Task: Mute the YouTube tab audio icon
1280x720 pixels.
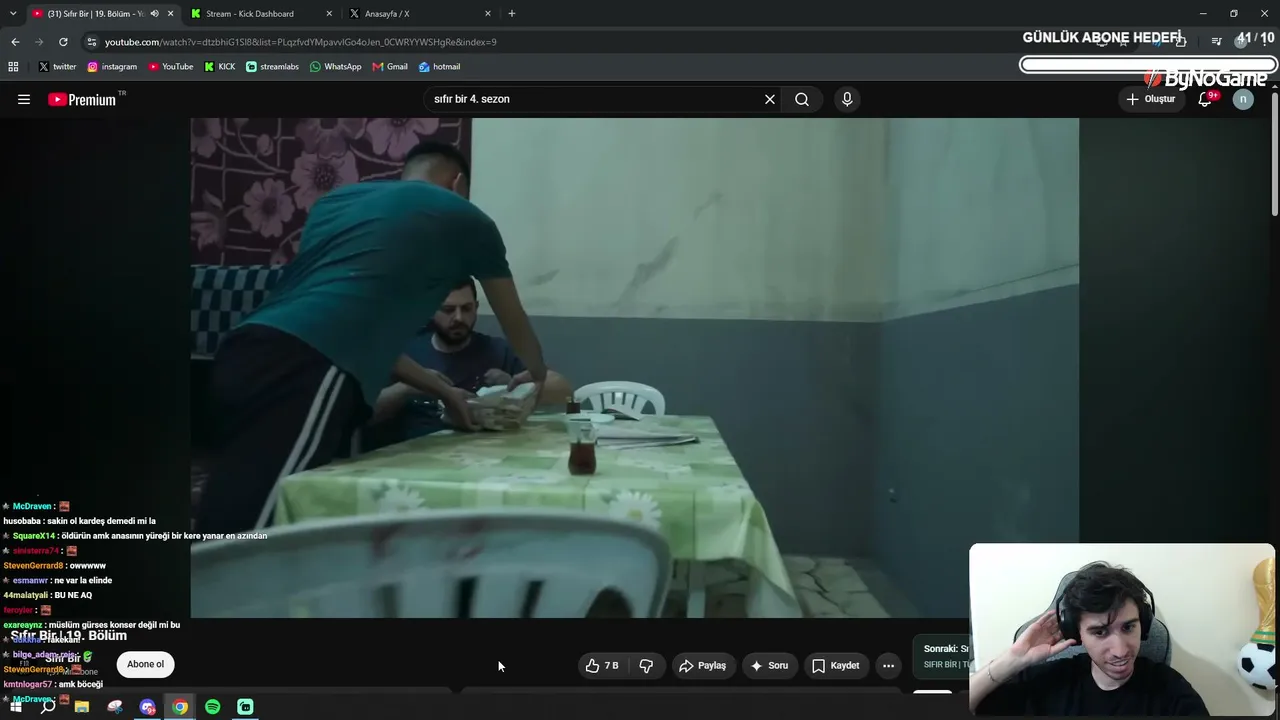Action: pyautogui.click(x=154, y=14)
